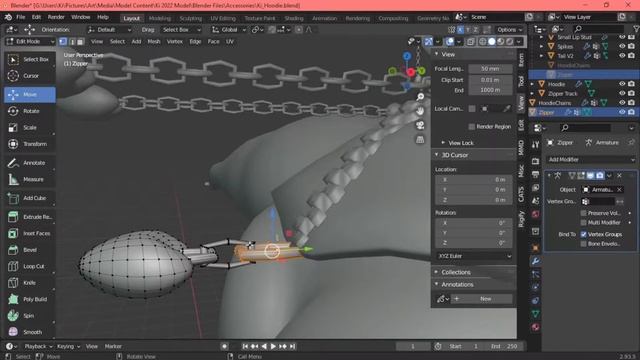Screen dimensions: 640x360
Task: Activate the Transform tool
Action: click(30, 144)
